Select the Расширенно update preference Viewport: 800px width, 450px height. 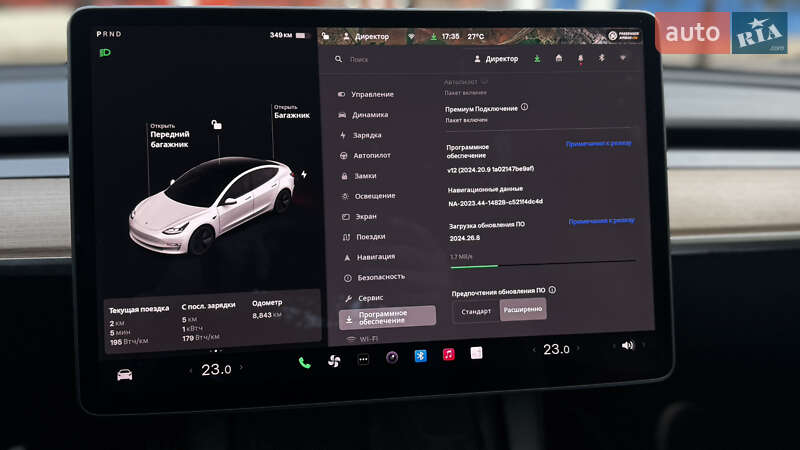click(523, 310)
